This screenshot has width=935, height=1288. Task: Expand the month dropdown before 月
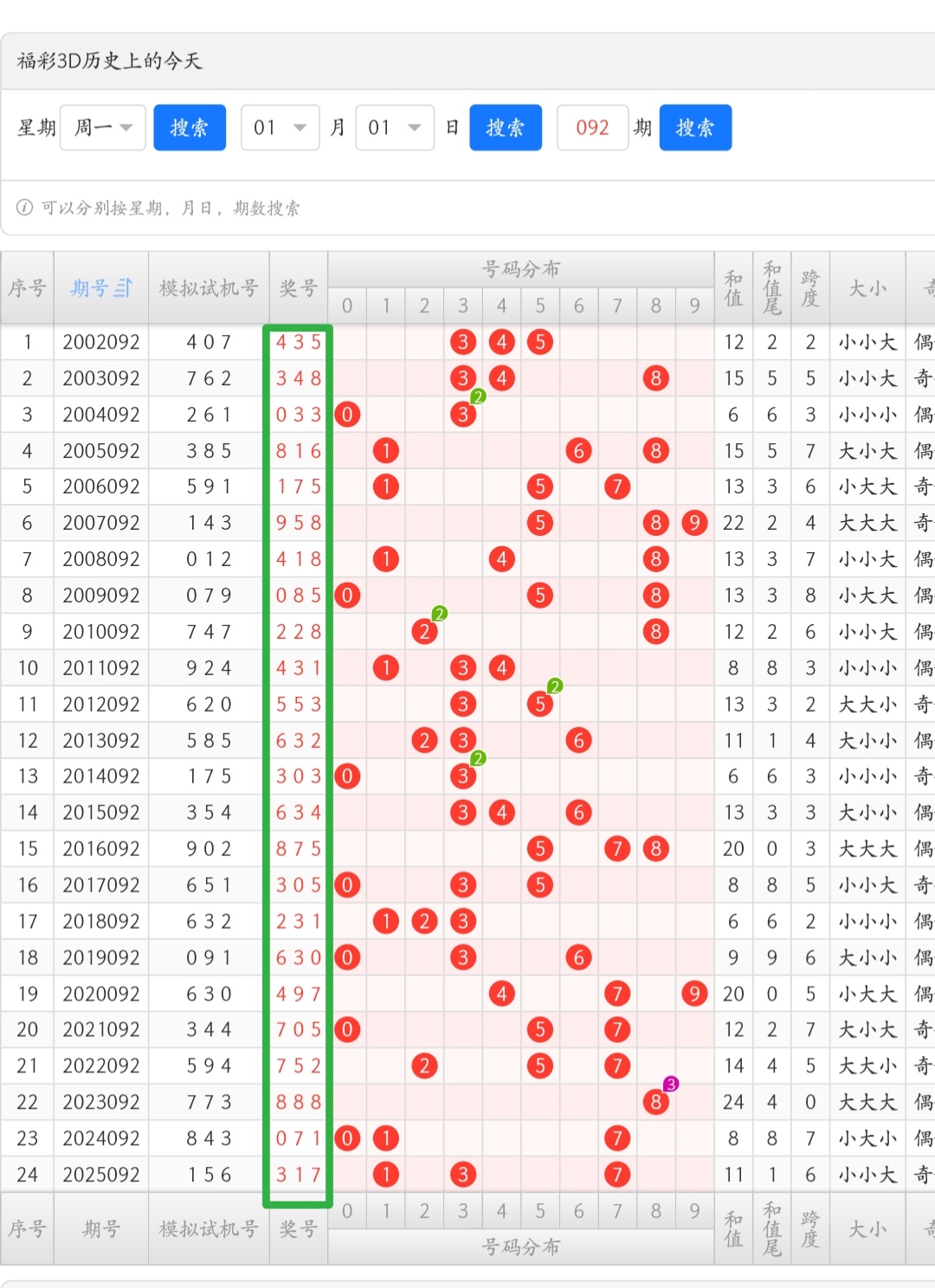tap(280, 128)
